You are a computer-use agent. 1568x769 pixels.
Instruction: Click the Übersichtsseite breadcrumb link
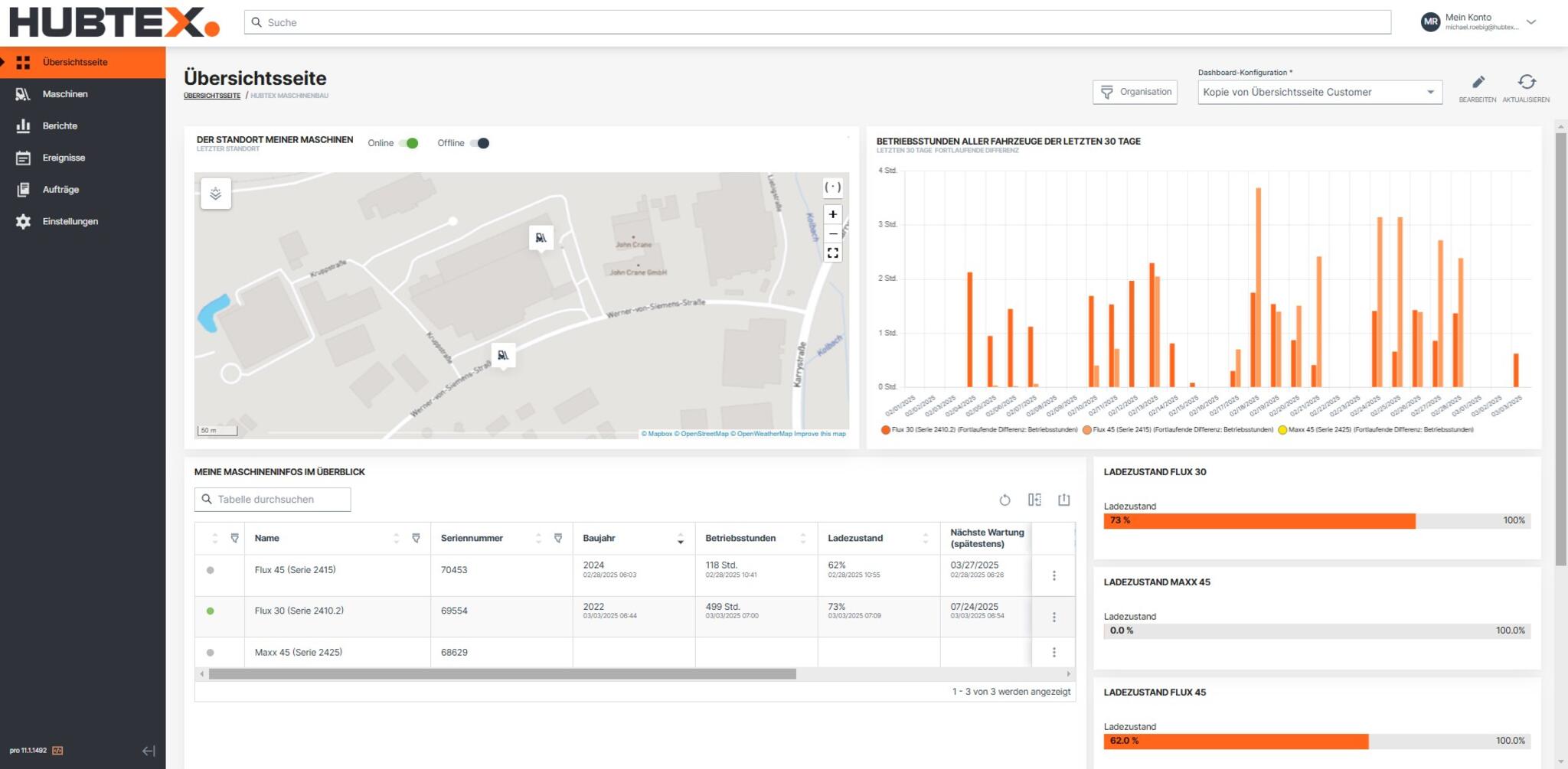(x=211, y=96)
